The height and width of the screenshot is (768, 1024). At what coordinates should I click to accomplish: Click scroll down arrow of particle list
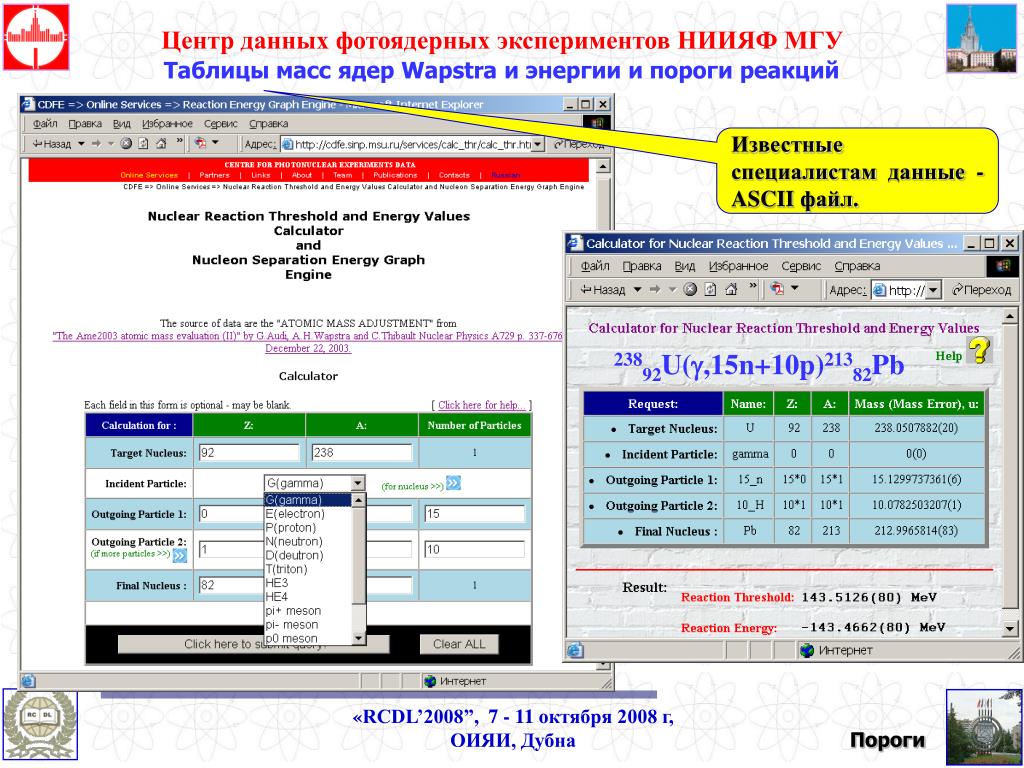[359, 638]
